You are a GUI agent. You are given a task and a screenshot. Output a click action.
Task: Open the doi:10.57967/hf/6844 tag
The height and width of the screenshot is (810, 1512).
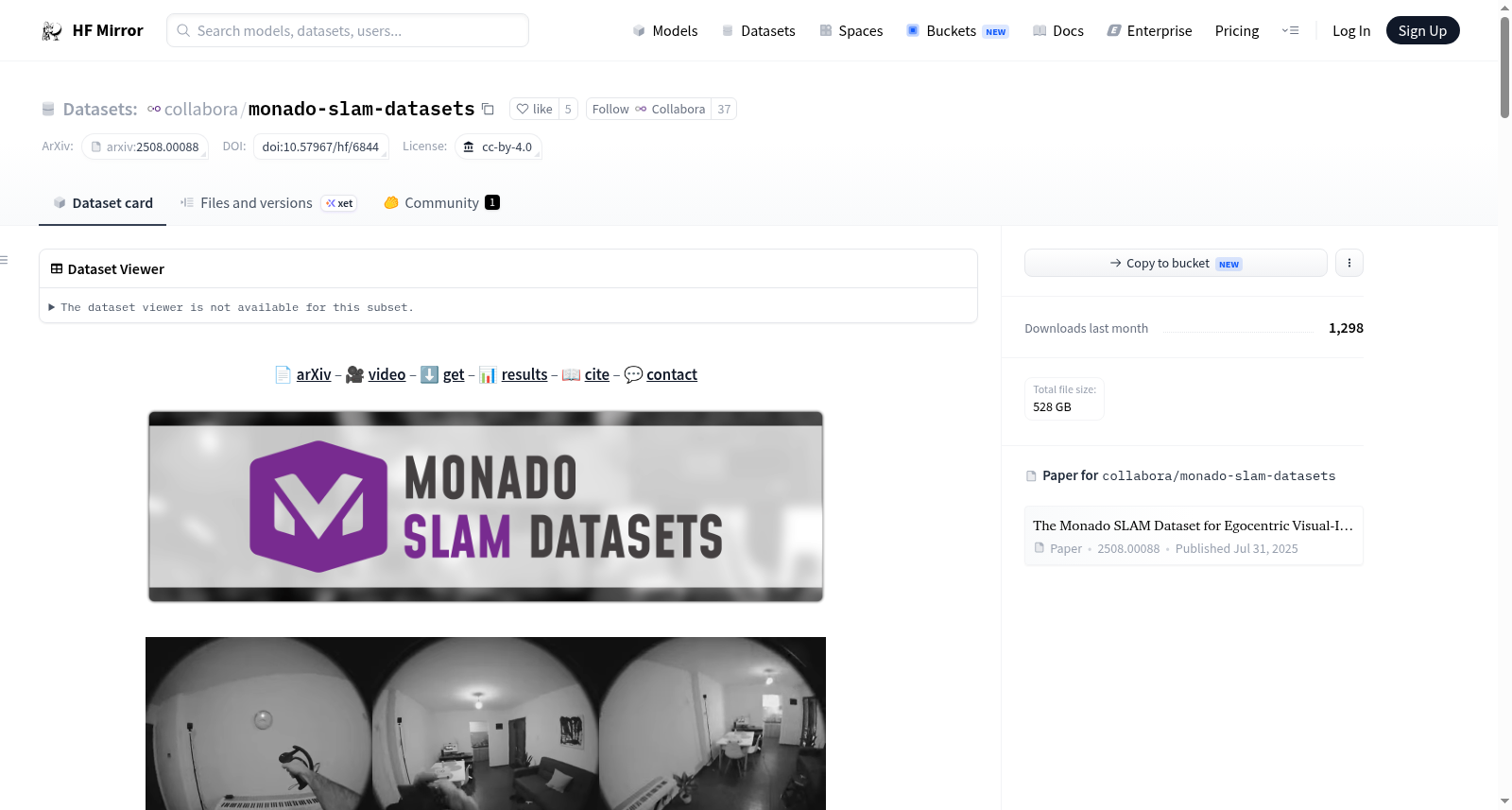(x=320, y=146)
